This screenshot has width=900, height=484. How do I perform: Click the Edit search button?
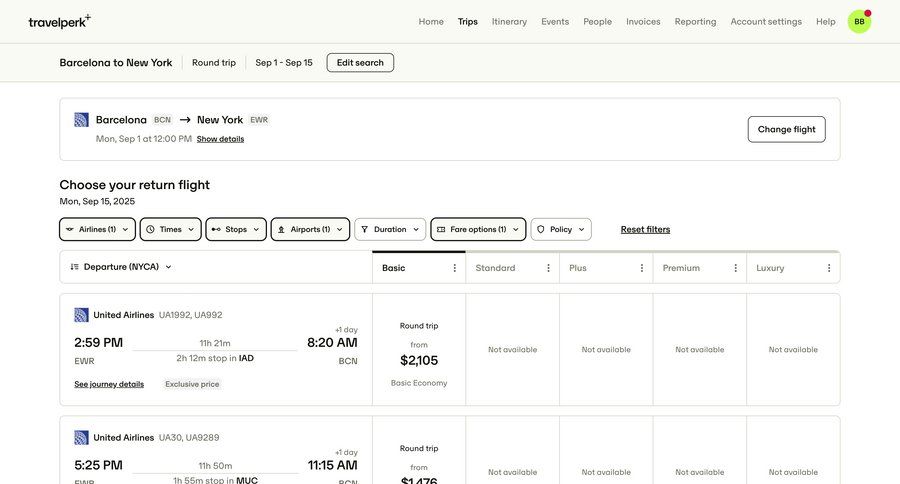(360, 62)
